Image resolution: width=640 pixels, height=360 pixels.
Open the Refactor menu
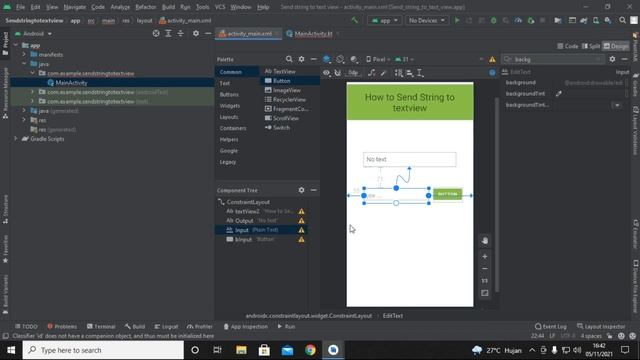pyautogui.click(x=146, y=7)
